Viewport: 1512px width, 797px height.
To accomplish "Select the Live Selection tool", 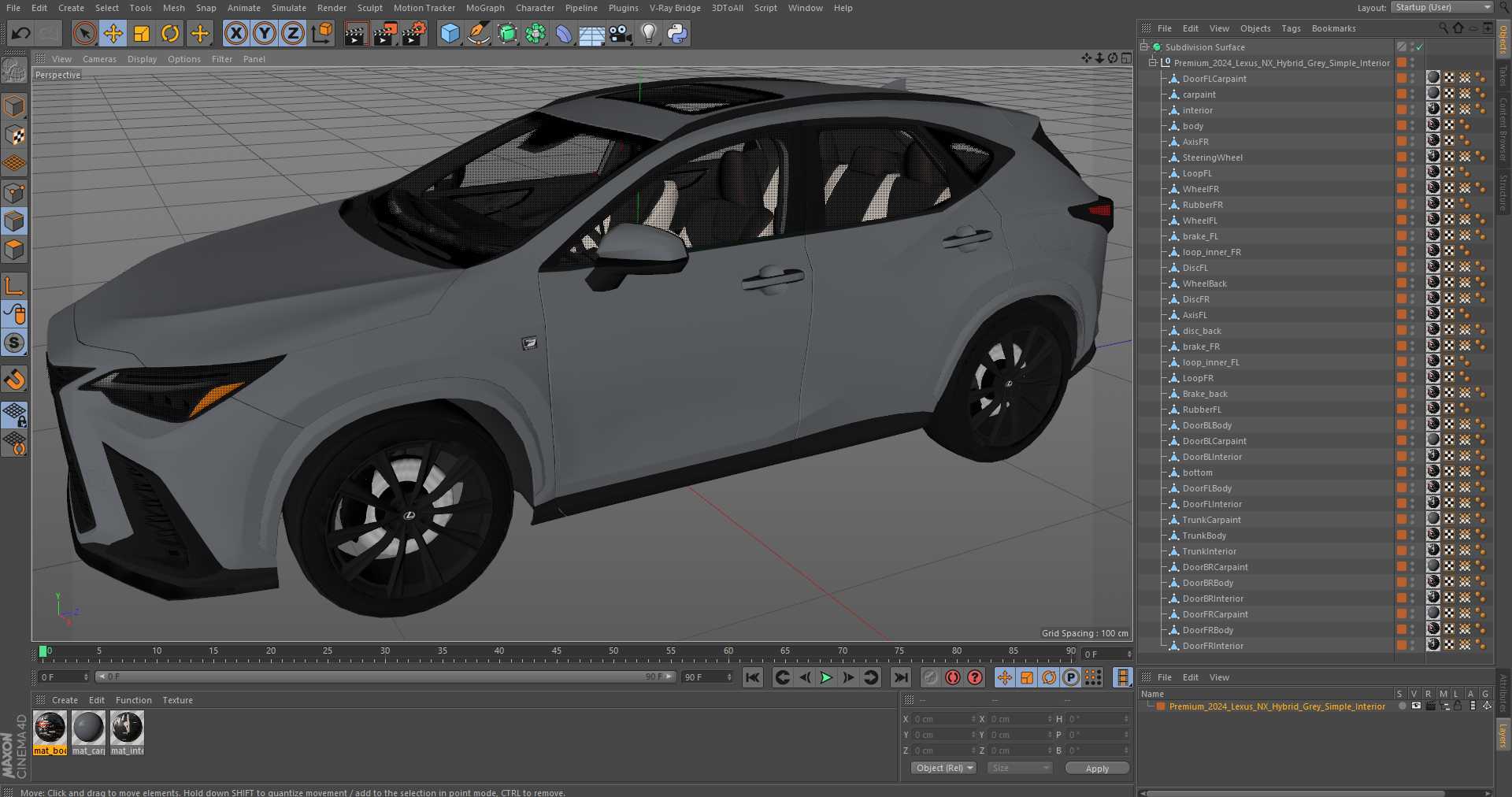I will [84, 33].
